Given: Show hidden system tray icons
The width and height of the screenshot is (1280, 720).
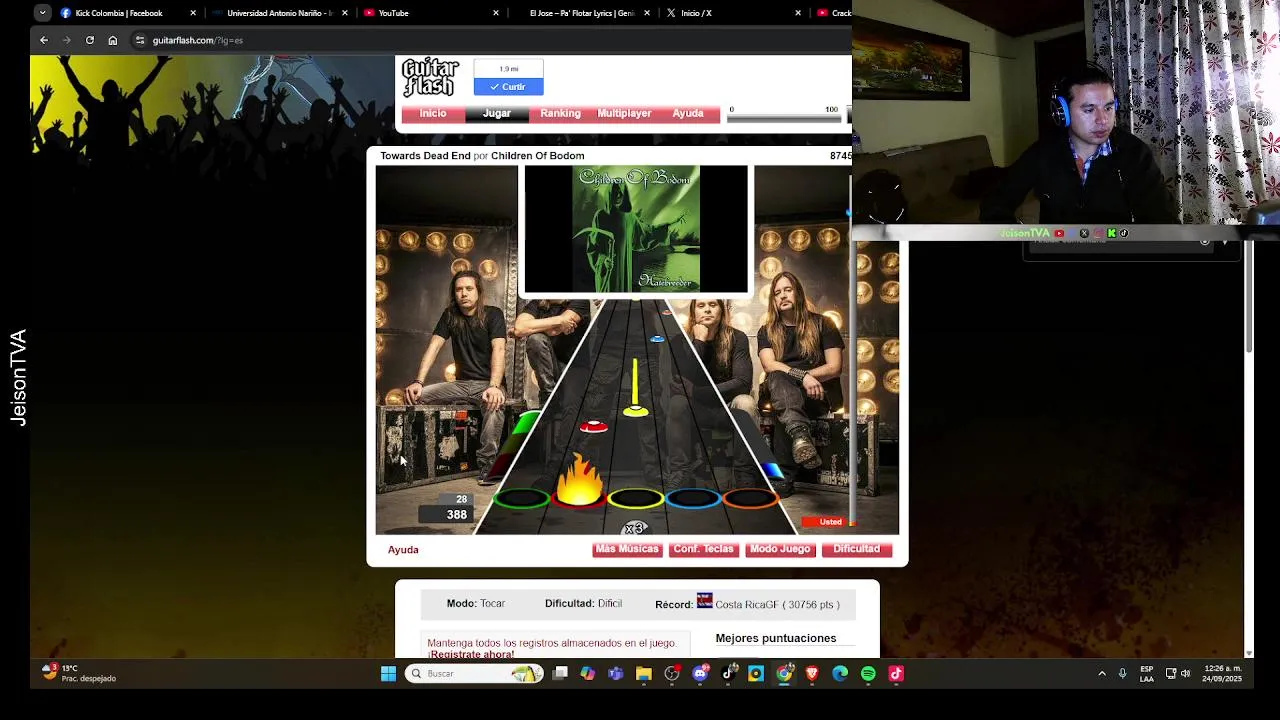Looking at the screenshot, I should tap(1102, 674).
